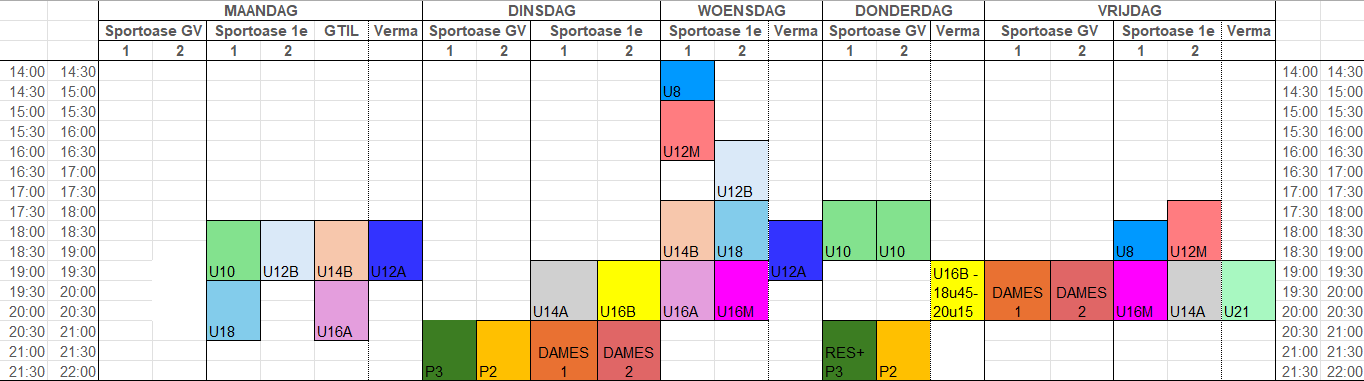
Task: Select the green U10 cell on Monday
Action: tap(233, 251)
